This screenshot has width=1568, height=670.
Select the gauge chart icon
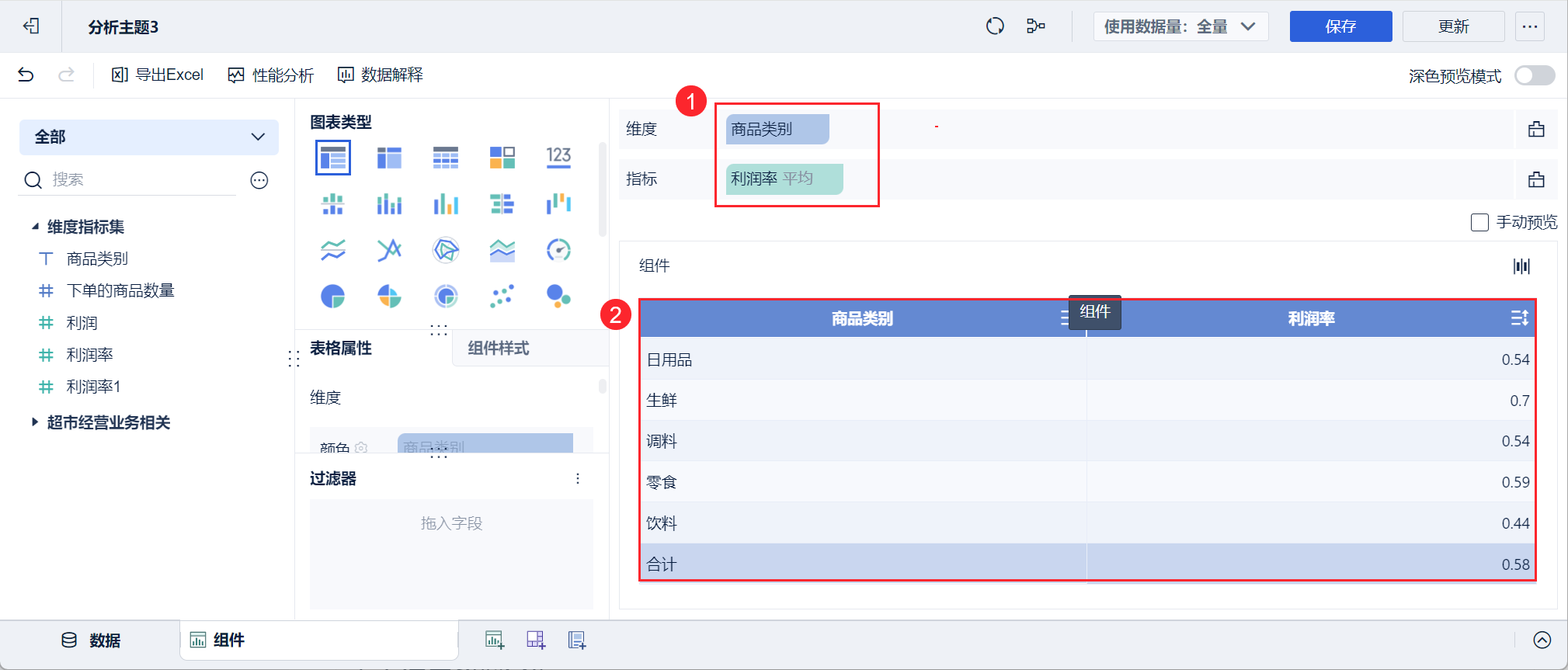[x=558, y=250]
